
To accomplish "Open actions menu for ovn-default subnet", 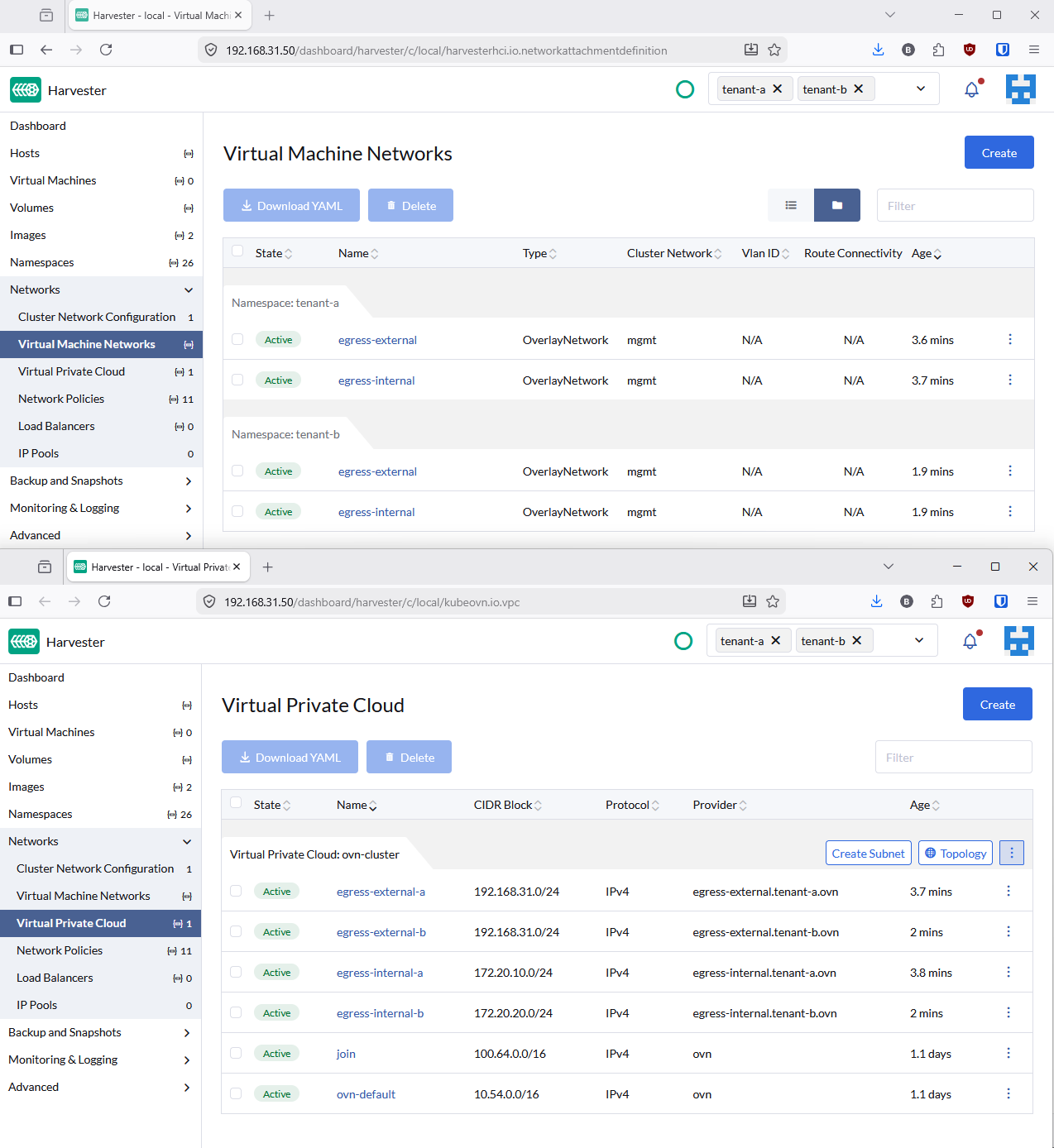I will pyautogui.click(x=1008, y=1093).
